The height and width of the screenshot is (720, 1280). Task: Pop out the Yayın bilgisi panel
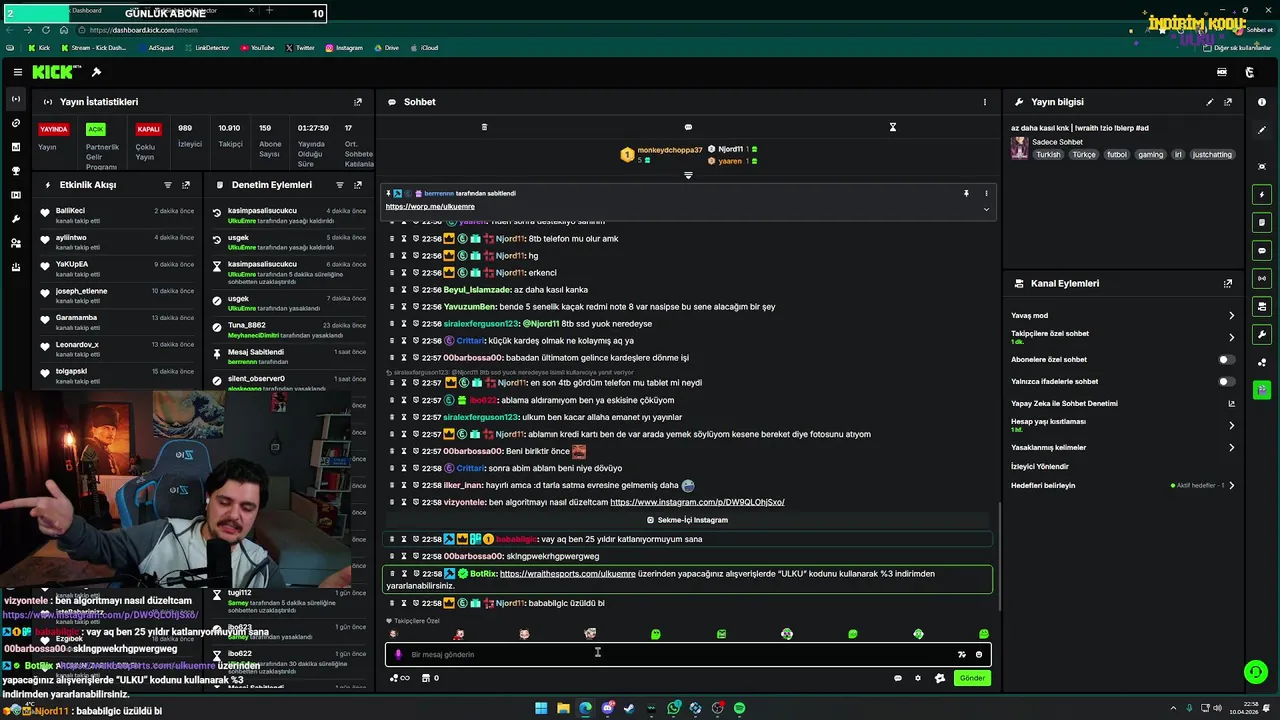point(1228,102)
